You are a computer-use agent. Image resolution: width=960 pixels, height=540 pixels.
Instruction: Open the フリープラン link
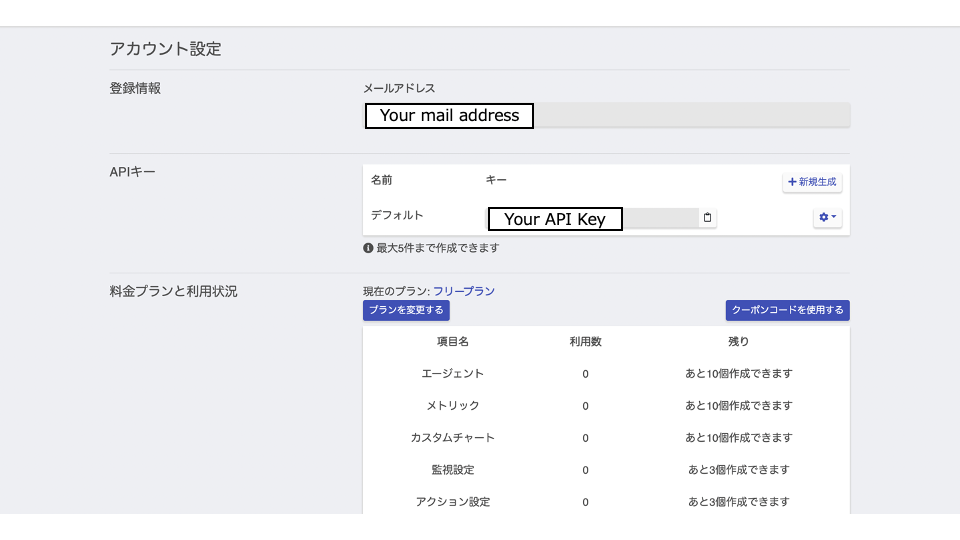tap(464, 291)
